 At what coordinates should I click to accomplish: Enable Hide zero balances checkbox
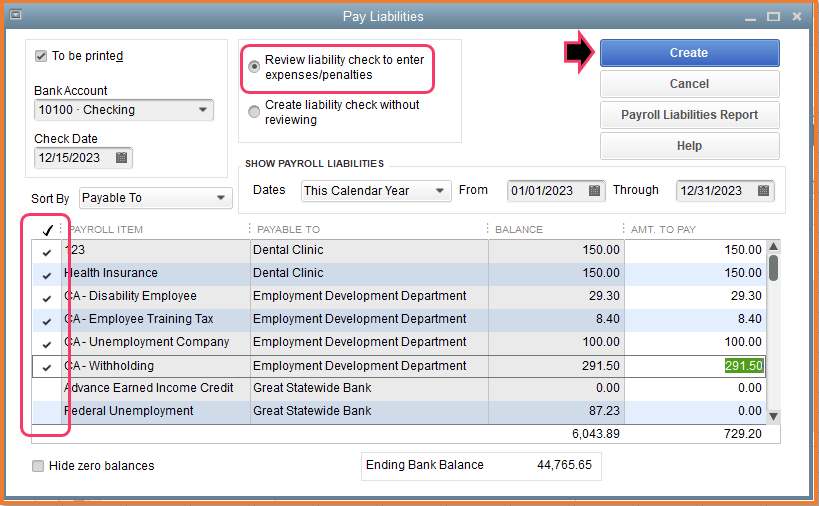(x=38, y=466)
